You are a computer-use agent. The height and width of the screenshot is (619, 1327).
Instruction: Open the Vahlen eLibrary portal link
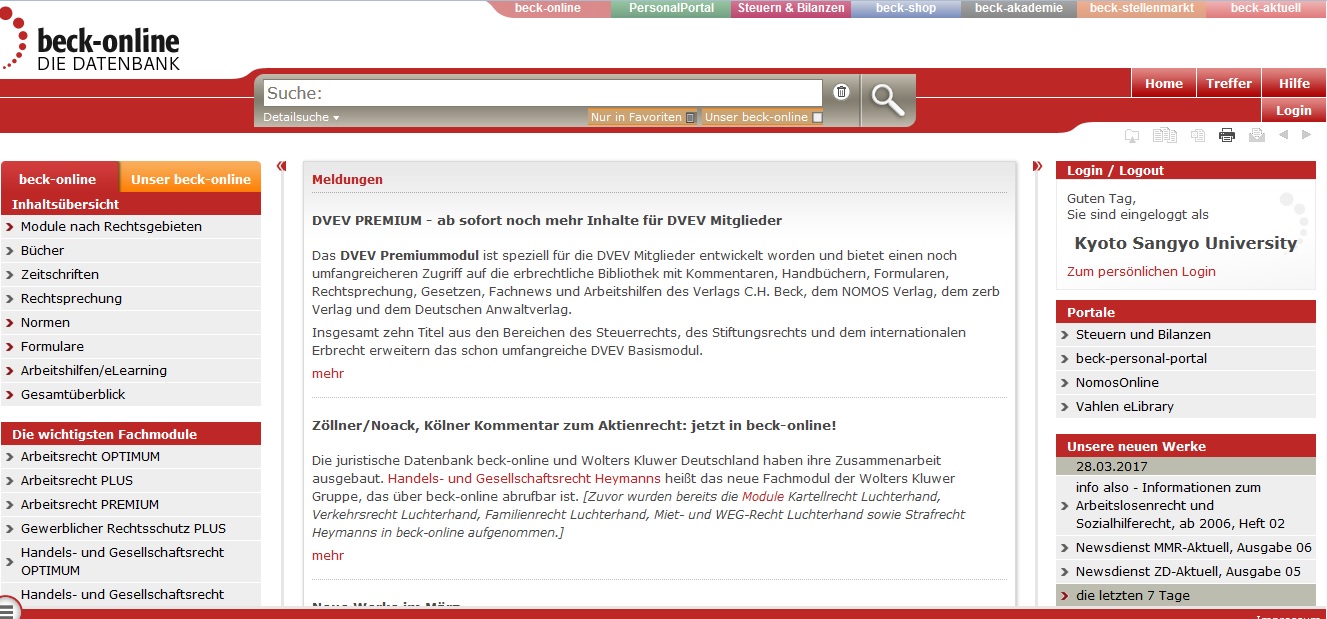coord(1186,407)
